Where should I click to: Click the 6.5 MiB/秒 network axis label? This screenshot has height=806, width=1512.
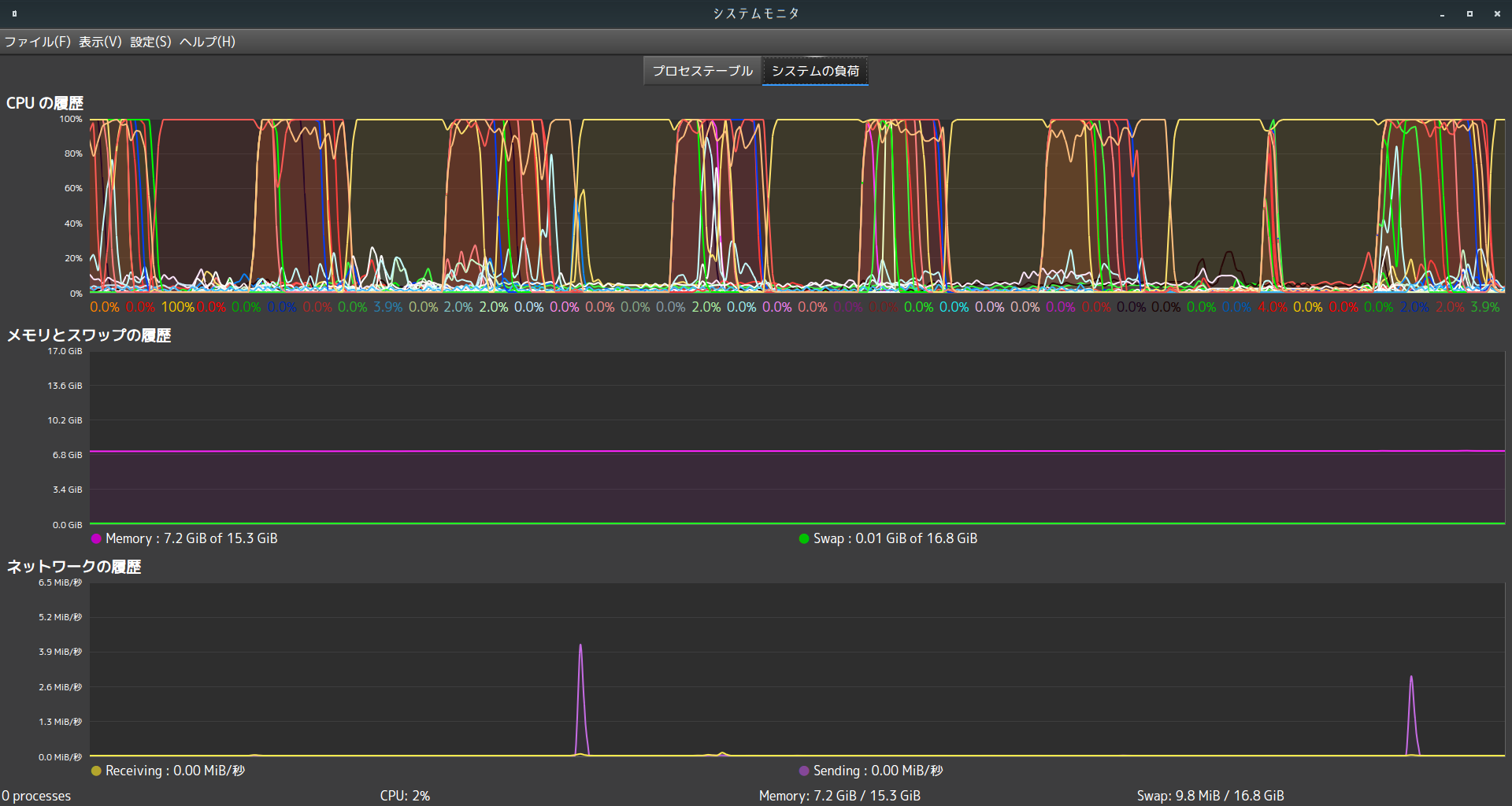click(x=60, y=582)
